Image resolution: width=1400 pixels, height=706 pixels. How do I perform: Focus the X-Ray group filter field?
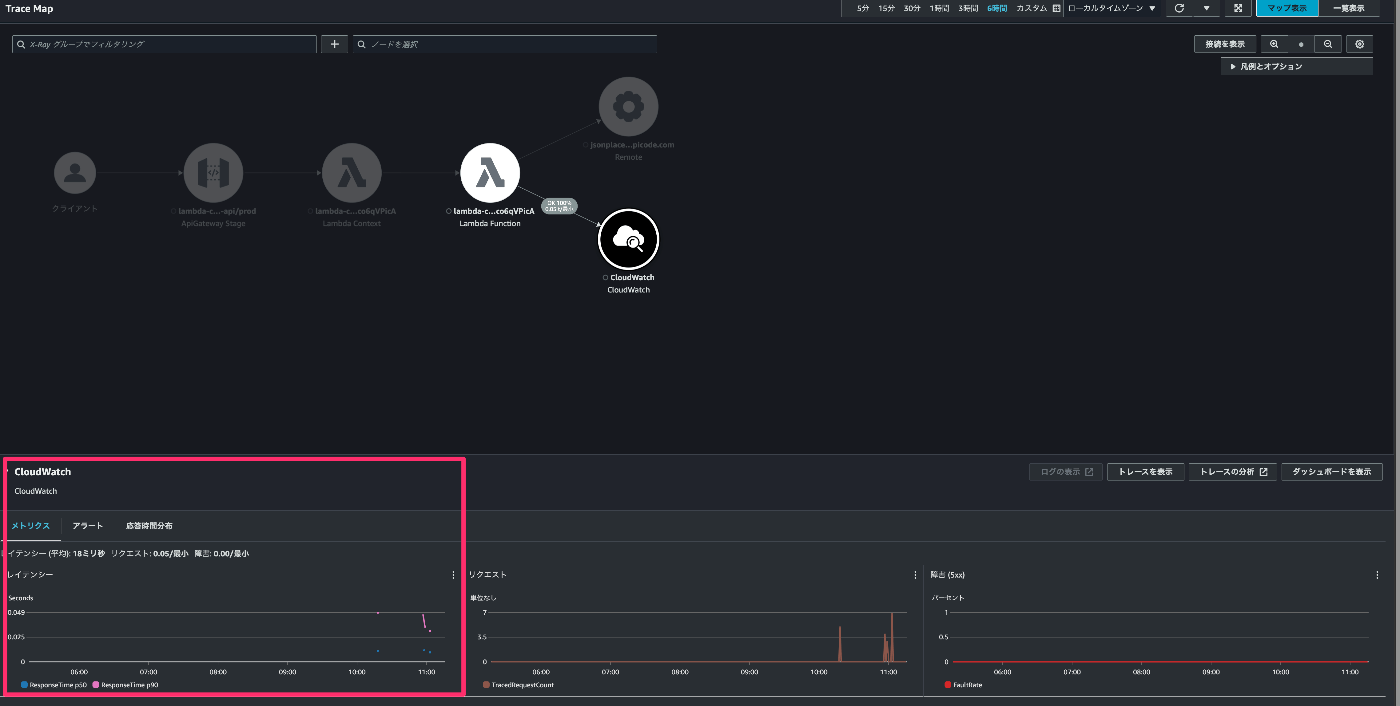(x=164, y=44)
